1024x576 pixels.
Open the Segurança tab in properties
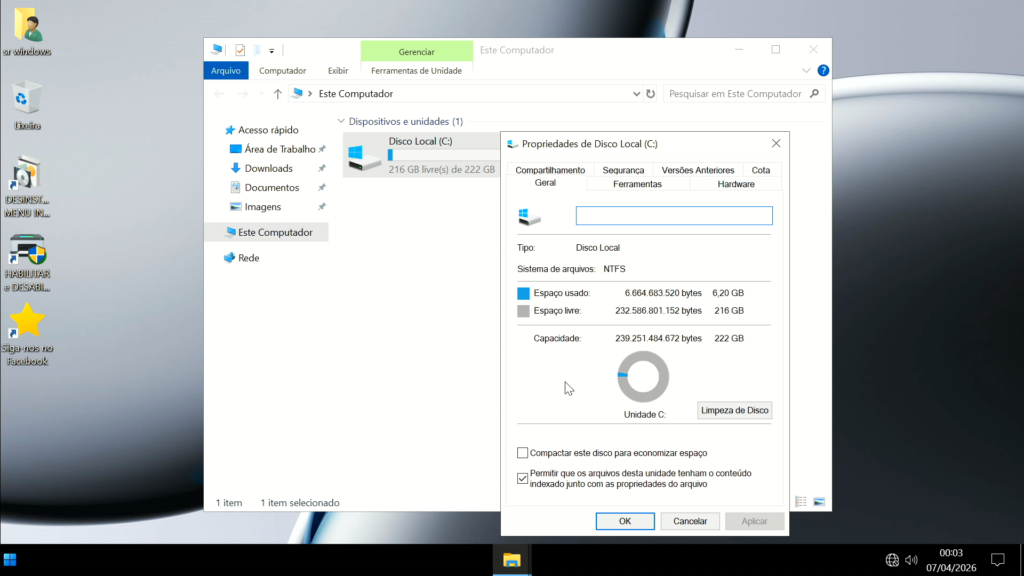[x=623, y=170]
